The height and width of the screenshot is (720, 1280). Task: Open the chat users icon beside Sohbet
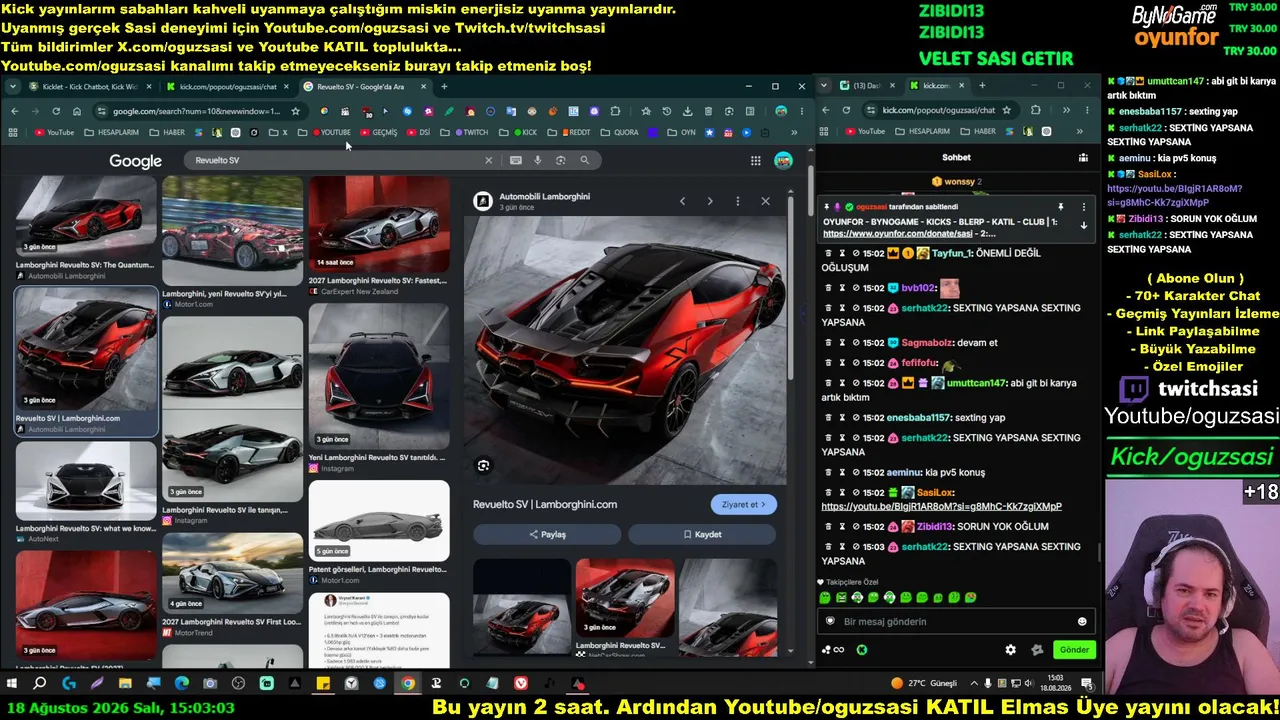1083,157
